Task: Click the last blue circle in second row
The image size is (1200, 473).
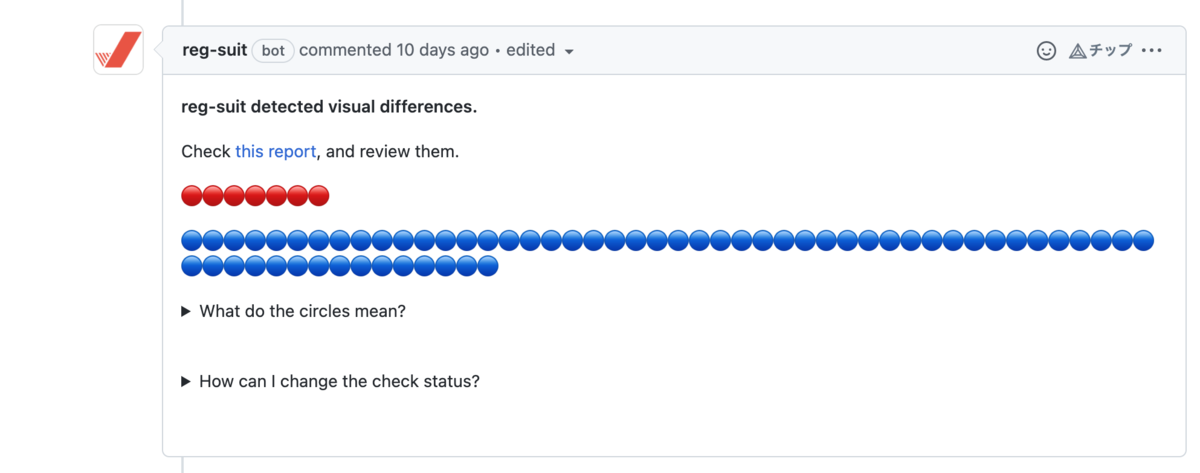Action: (x=488, y=266)
